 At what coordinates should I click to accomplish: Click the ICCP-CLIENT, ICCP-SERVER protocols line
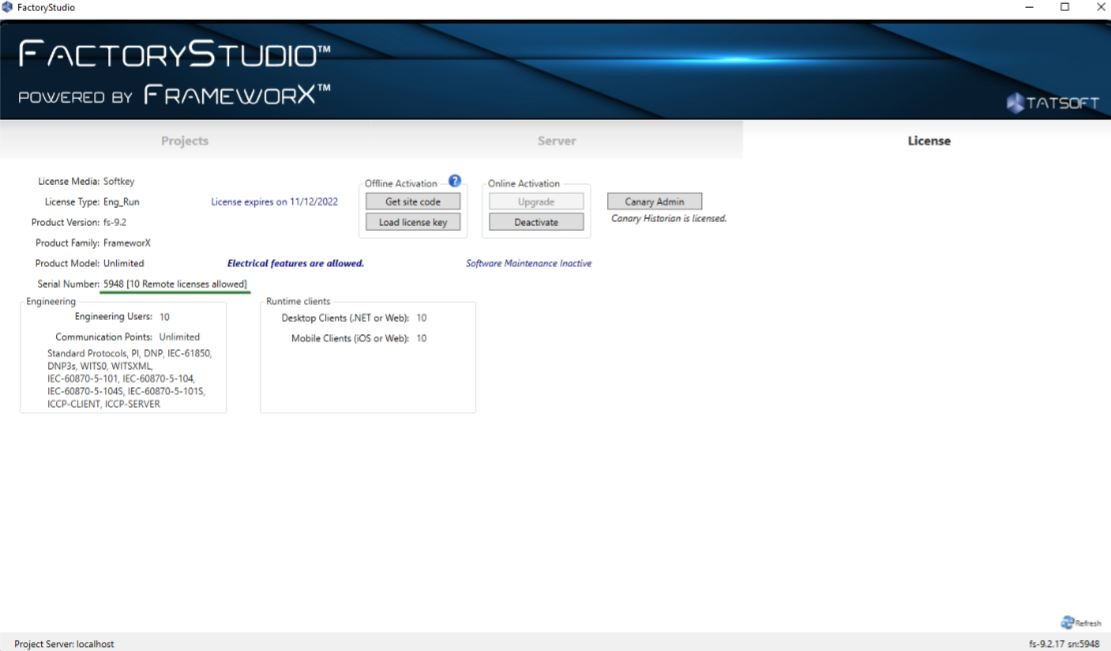[x=103, y=404]
